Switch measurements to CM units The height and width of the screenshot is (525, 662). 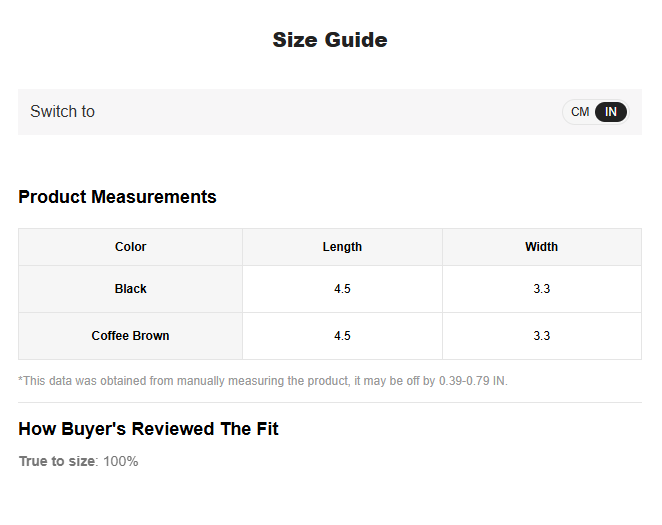pos(580,112)
